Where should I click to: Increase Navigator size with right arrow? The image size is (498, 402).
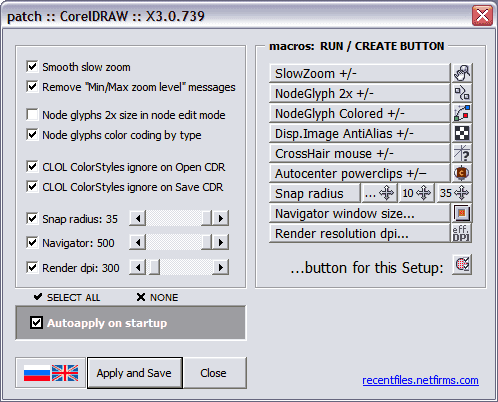[x=221, y=242]
